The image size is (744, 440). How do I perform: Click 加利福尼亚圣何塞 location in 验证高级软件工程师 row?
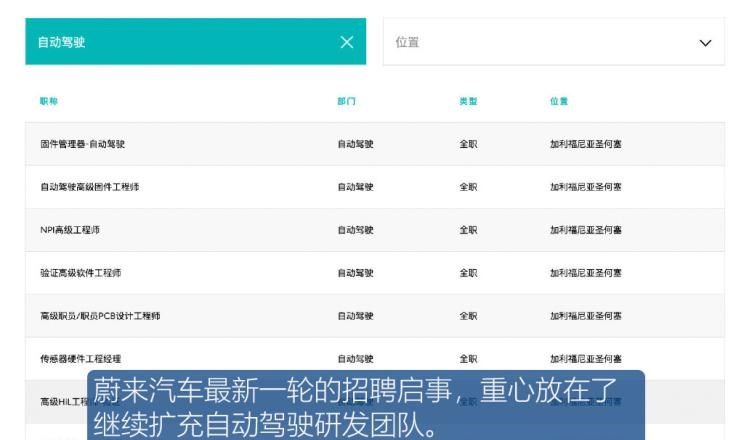(x=586, y=273)
